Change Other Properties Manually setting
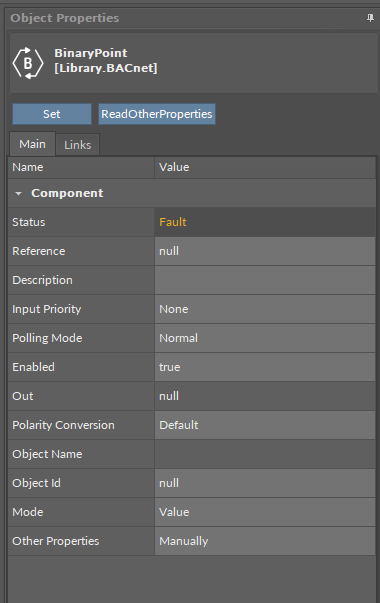The image size is (380, 603). click(x=265, y=541)
